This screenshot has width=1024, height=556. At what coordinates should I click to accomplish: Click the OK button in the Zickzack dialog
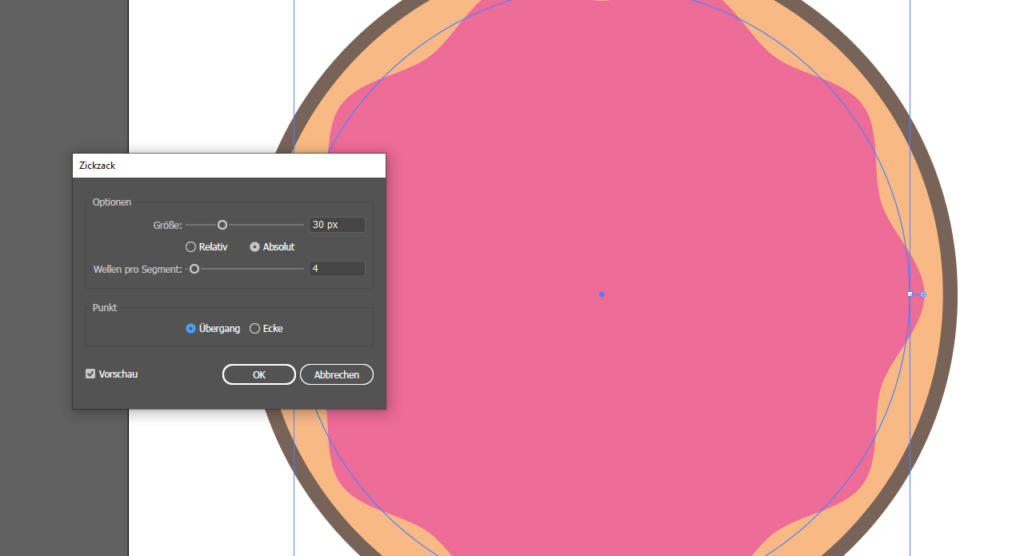coord(259,374)
